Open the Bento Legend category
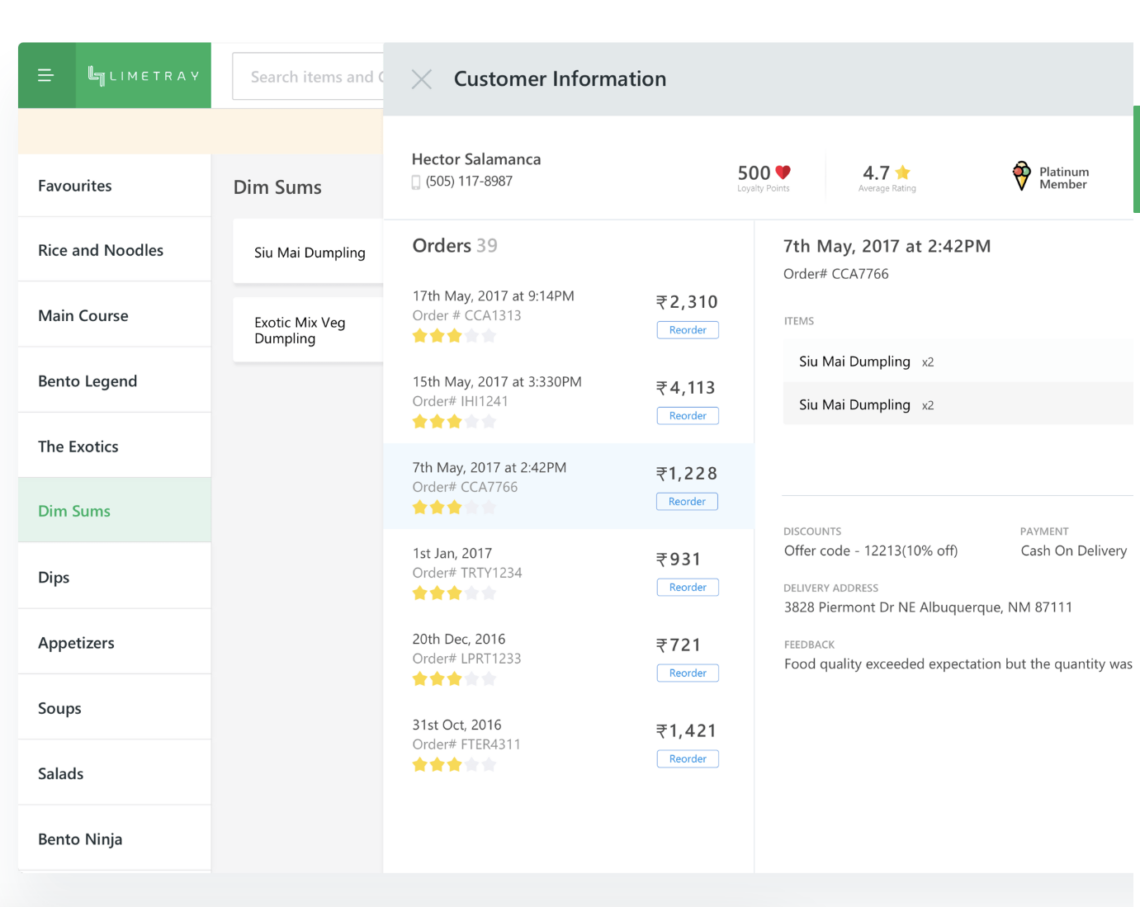Viewport: 1140px width, 907px height. [x=88, y=380]
